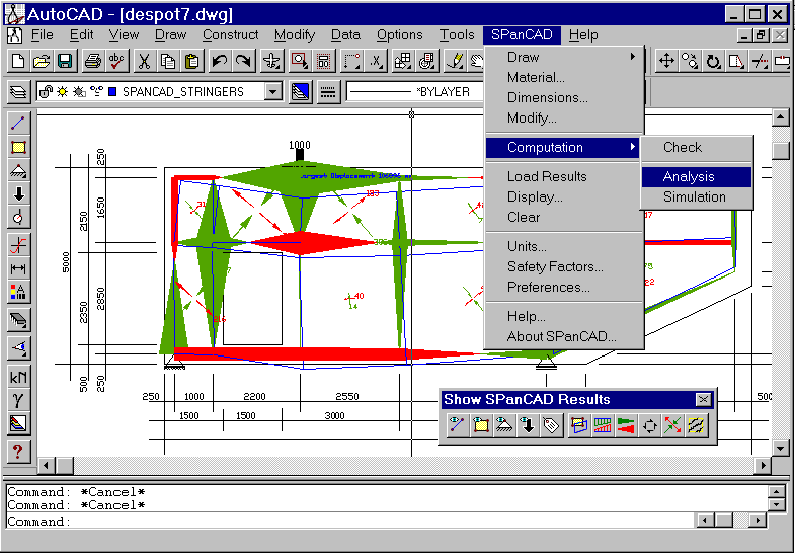The height and width of the screenshot is (553, 795).
Task: Open the View menu
Action: click(x=123, y=35)
